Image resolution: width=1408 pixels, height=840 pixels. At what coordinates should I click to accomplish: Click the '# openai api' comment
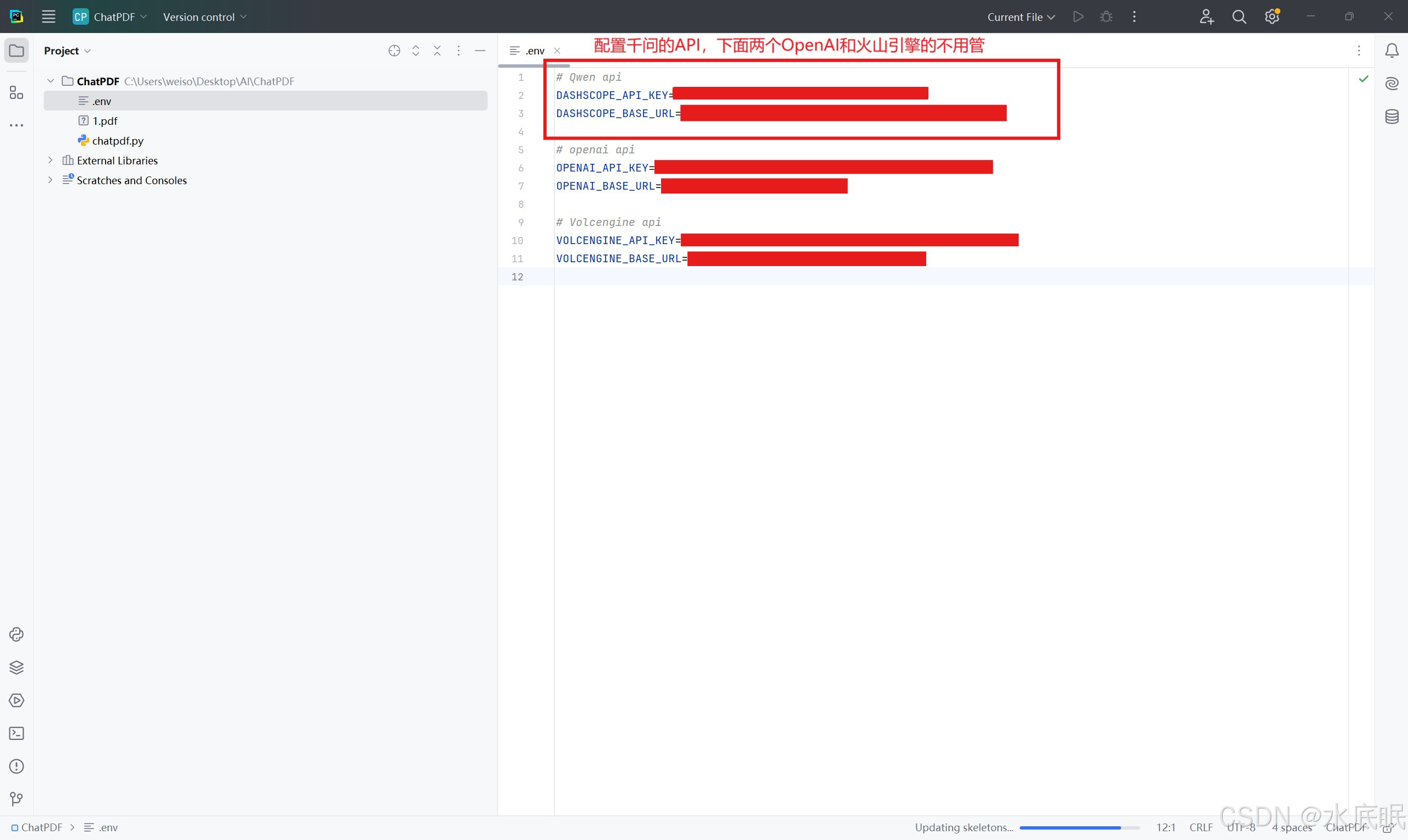(595, 150)
